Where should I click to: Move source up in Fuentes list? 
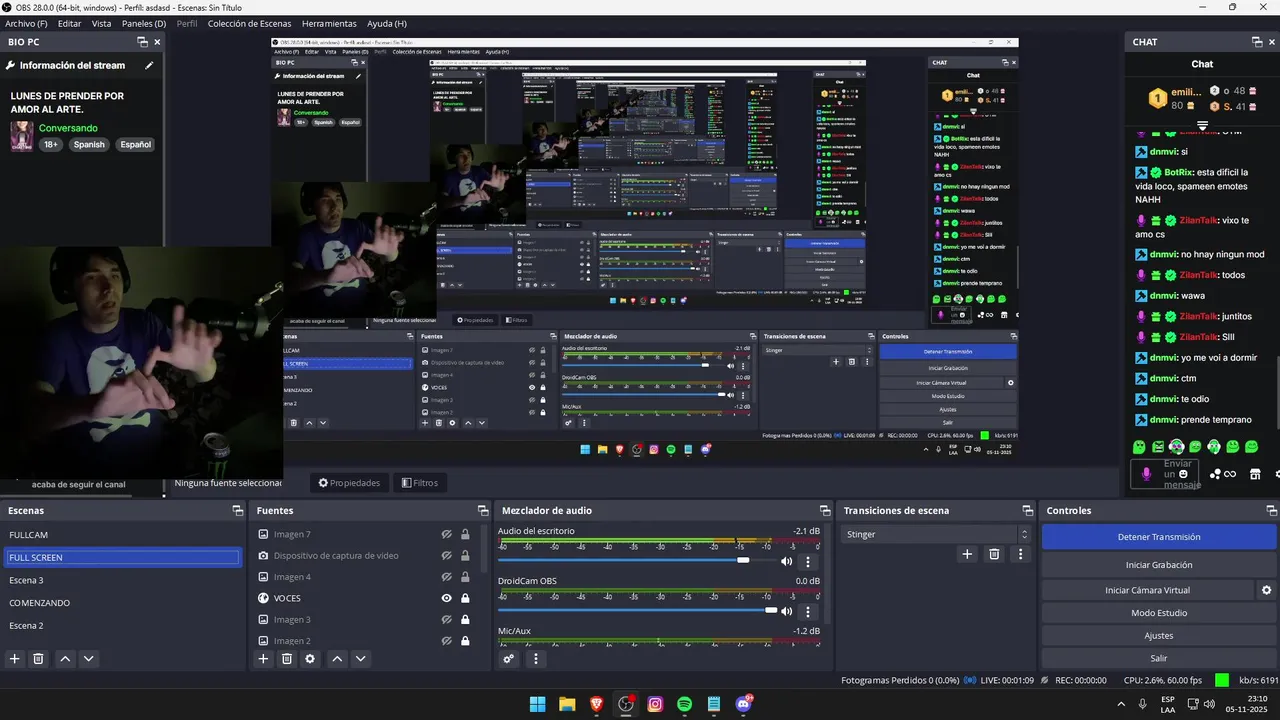(337, 659)
